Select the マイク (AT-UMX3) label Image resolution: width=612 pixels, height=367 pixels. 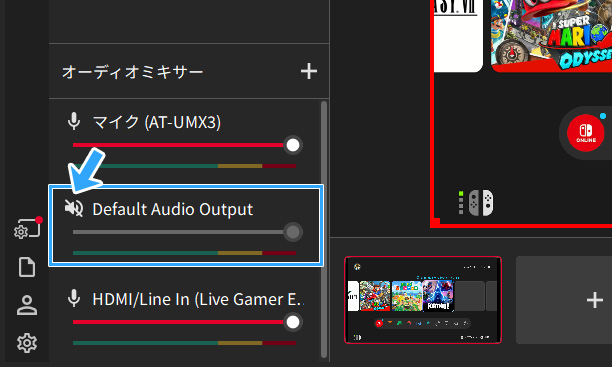157,122
